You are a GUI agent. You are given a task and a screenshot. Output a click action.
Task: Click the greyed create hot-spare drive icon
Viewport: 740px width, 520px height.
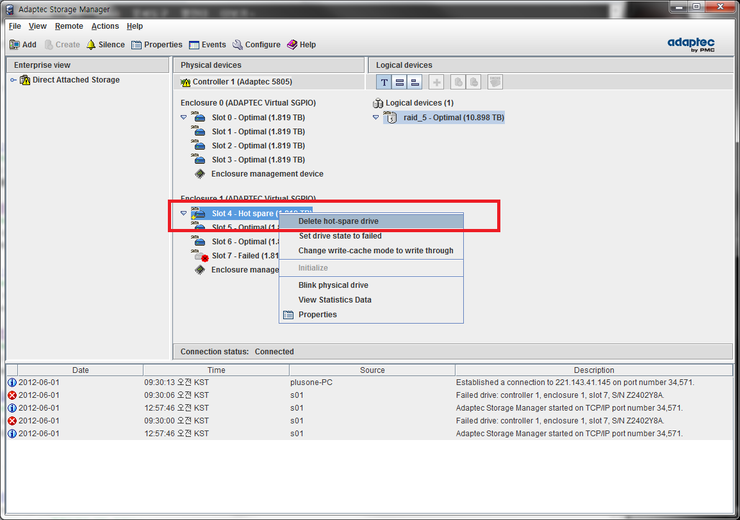458,82
